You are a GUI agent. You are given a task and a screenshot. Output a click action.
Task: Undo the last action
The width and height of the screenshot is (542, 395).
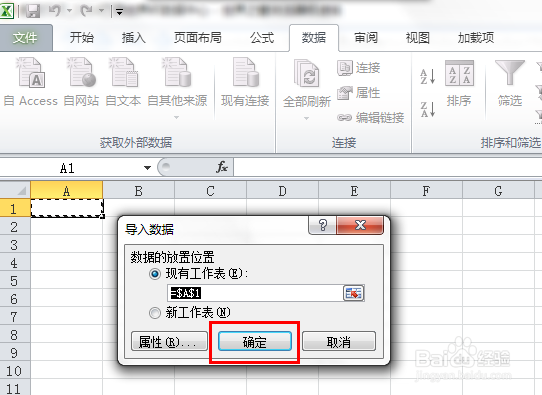(x=55, y=11)
